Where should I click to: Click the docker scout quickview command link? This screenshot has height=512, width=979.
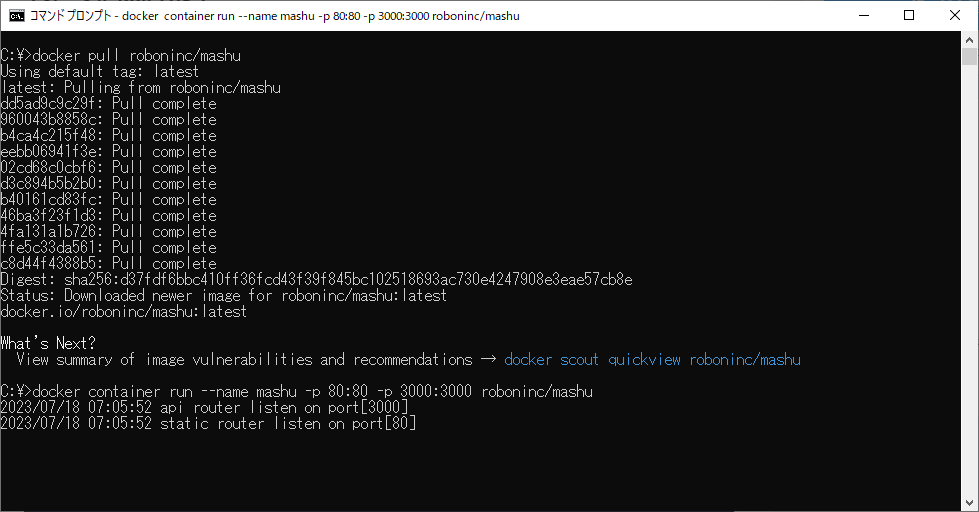(x=652, y=359)
